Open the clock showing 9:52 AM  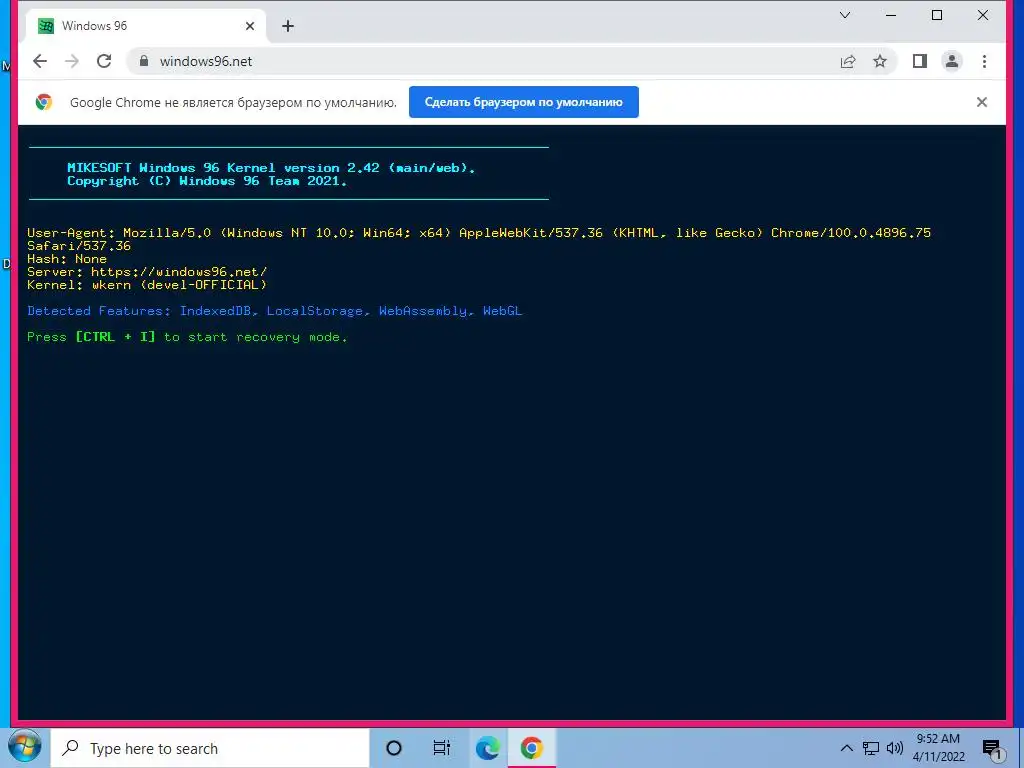pyautogui.click(x=938, y=748)
